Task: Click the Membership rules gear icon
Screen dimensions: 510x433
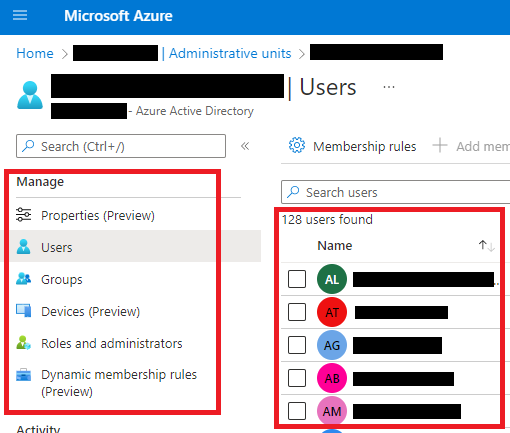Action: (297, 145)
